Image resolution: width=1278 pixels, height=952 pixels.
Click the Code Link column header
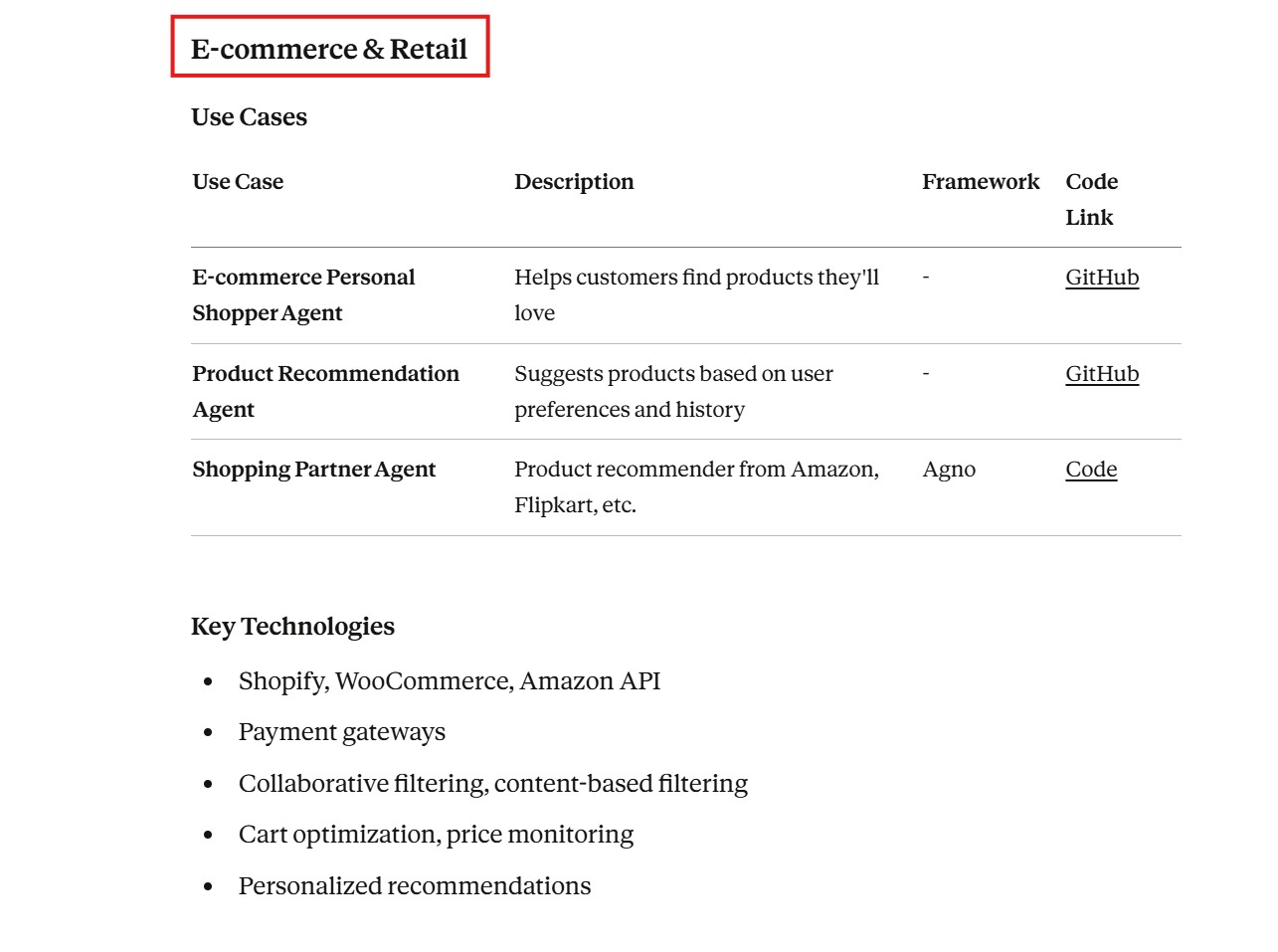pyautogui.click(x=1091, y=199)
